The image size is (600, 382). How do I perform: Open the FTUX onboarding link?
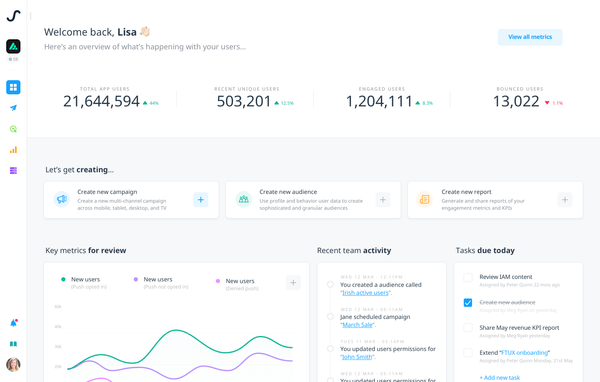click(525, 353)
